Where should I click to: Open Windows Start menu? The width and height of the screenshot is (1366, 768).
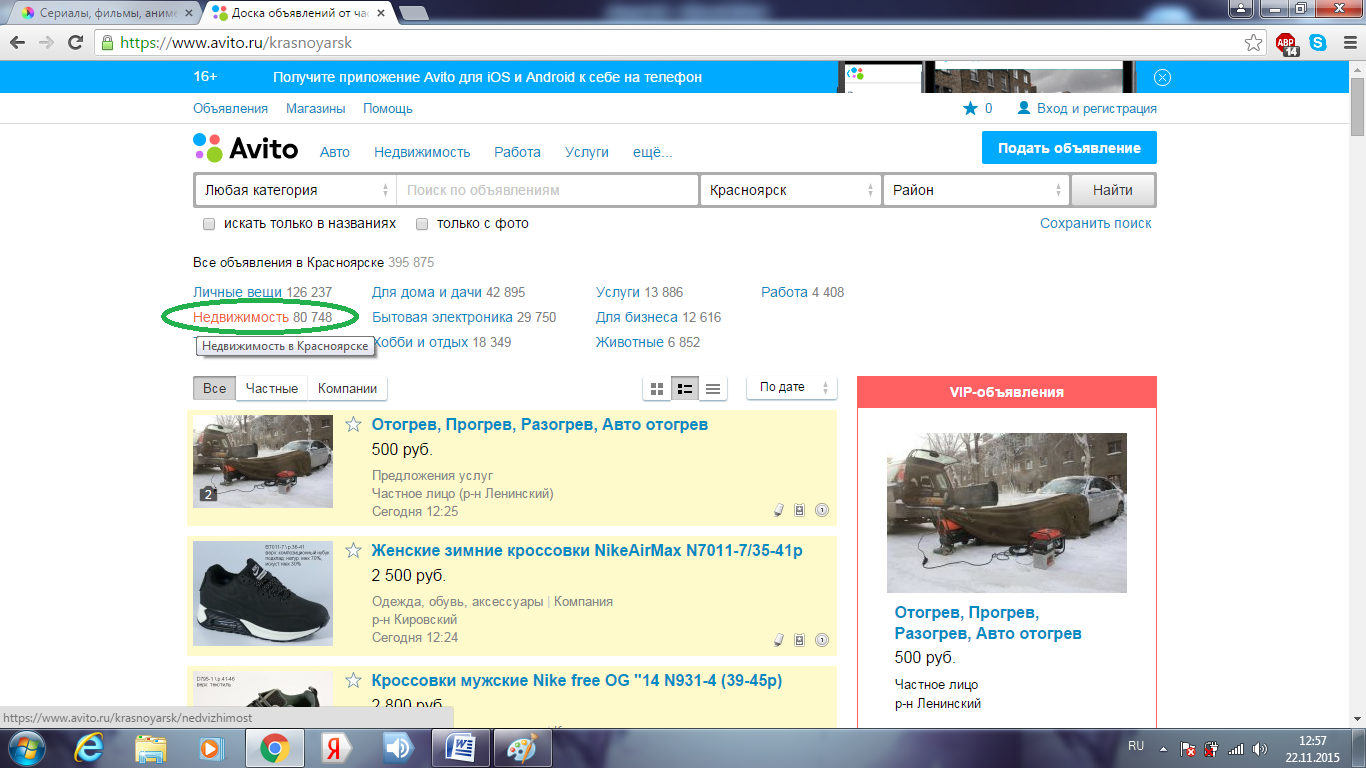(26, 748)
